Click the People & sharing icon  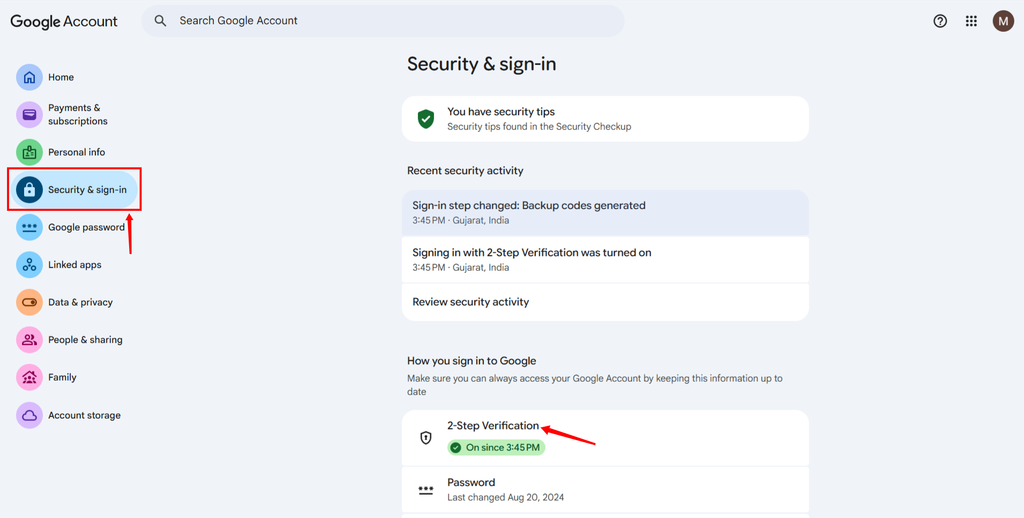(x=29, y=340)
